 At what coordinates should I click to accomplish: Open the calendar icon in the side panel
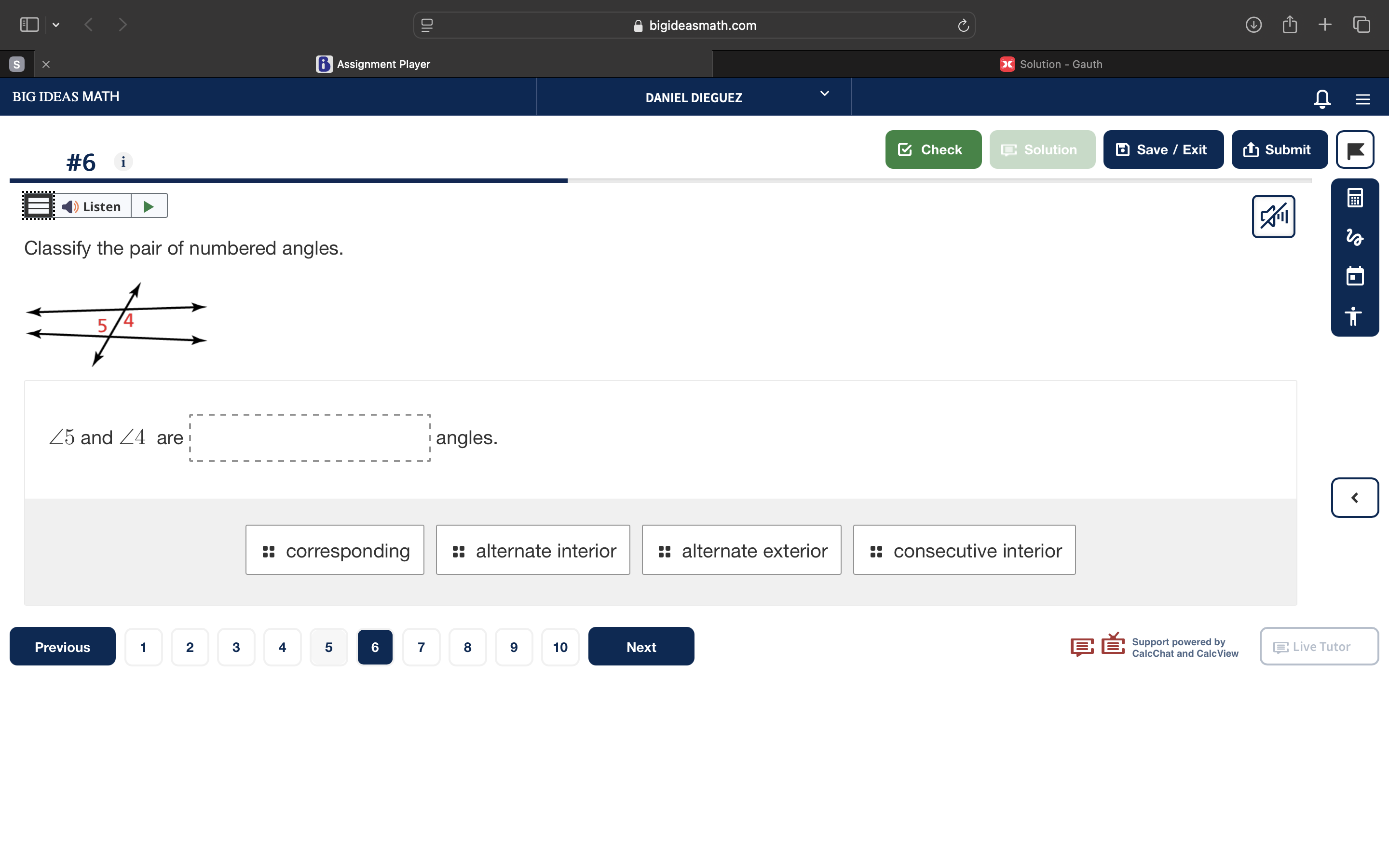(1355, 276)
